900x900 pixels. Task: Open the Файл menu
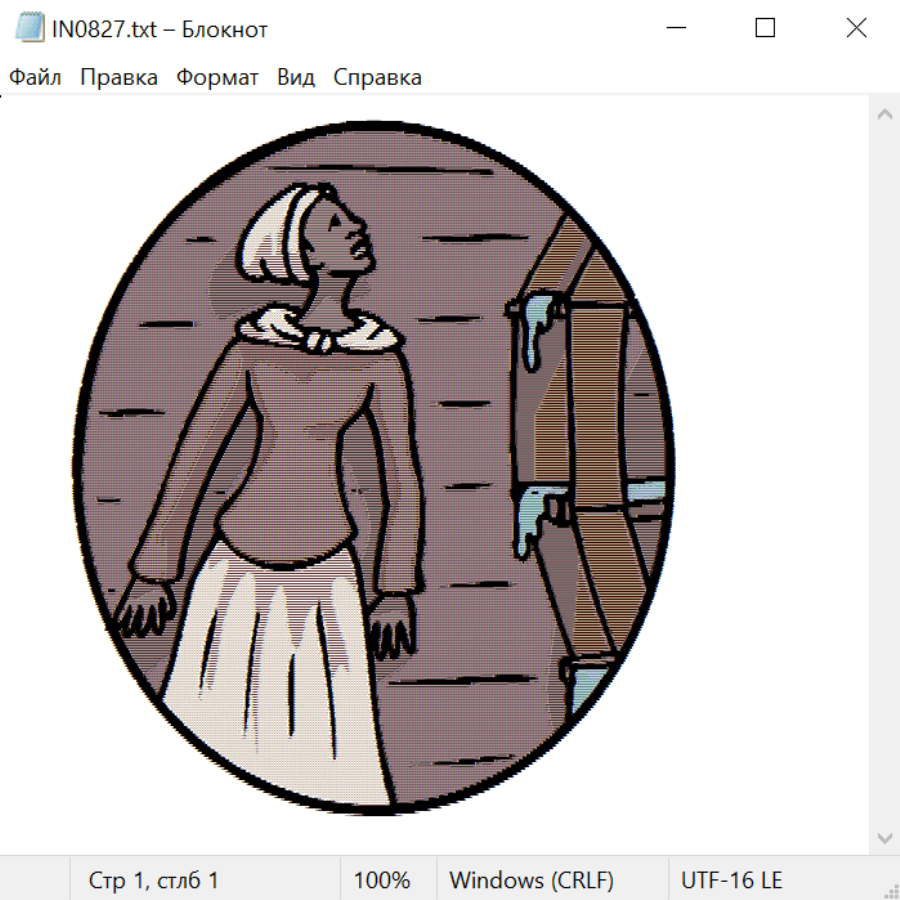35,77
